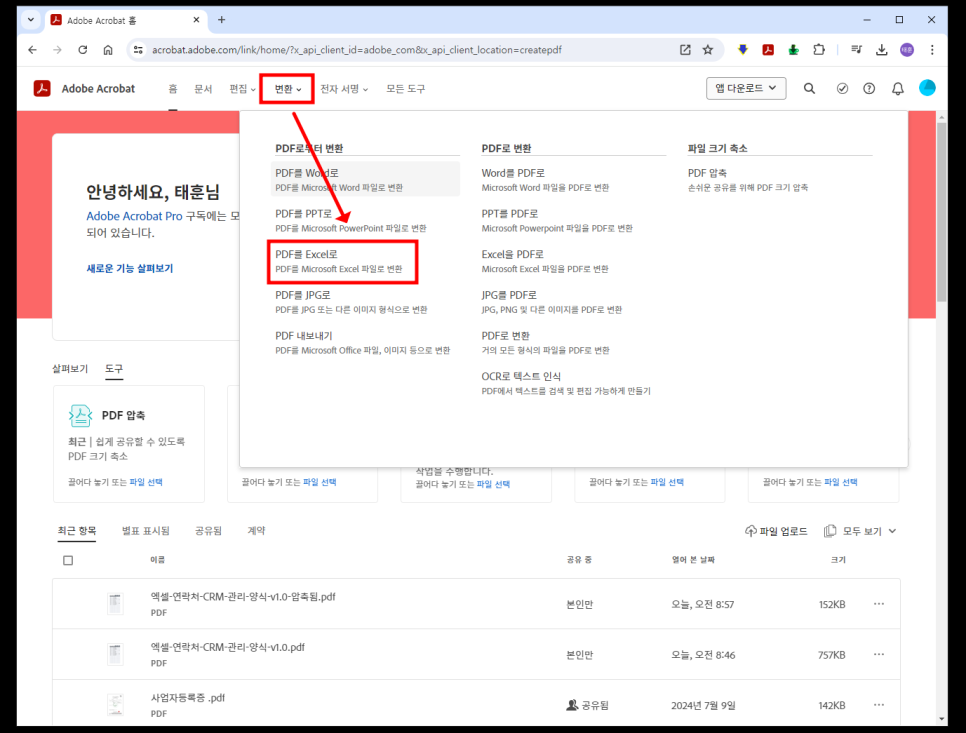Open the notifications bell icon

click(898, 89)
